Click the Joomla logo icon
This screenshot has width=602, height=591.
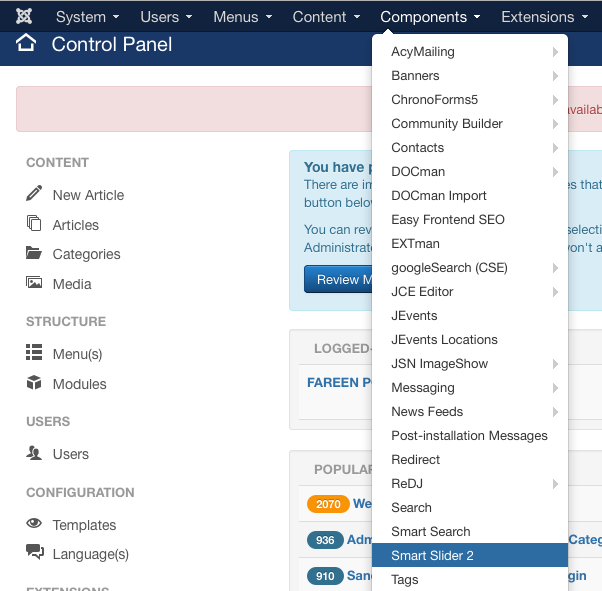coord(24,16)
